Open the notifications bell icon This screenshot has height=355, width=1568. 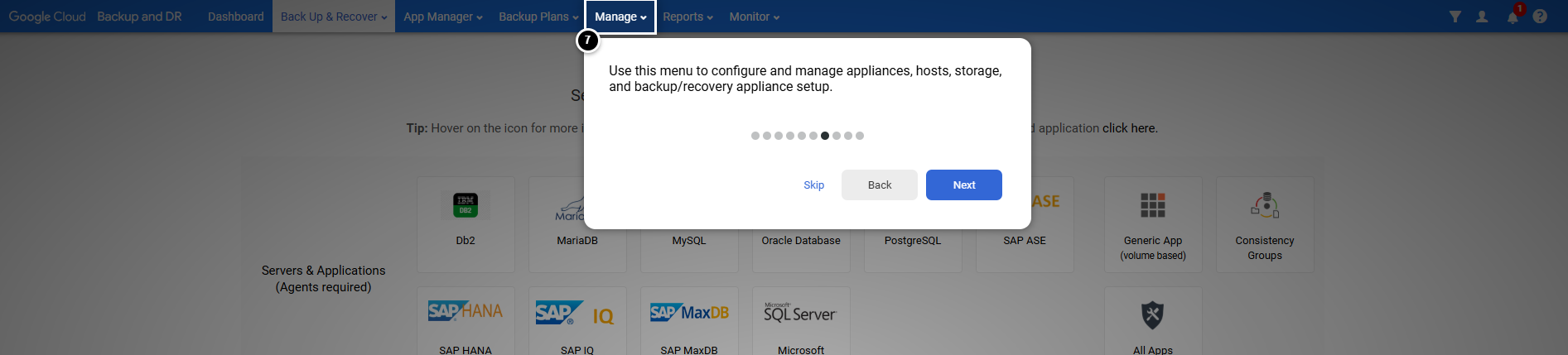coord(1513,17)
